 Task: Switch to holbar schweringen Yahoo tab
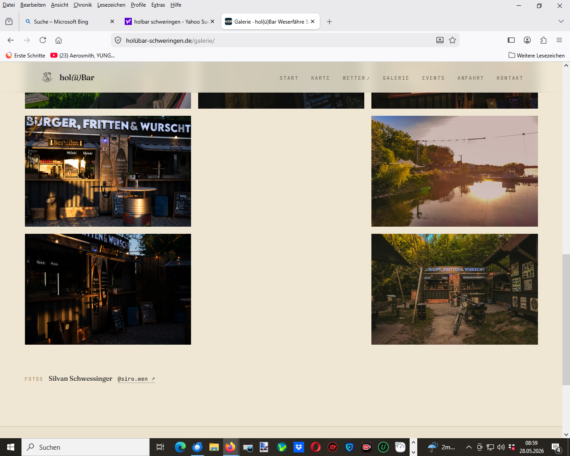(x=169, y=22)
